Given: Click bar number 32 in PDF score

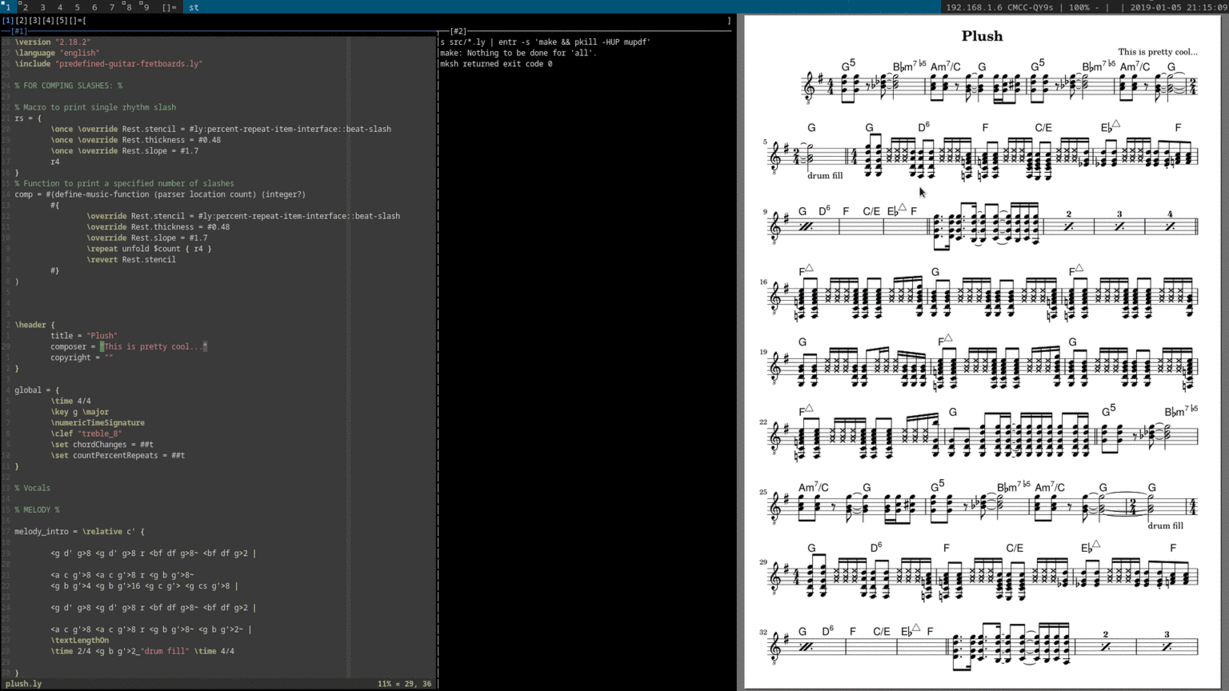Looking at the screenshot, I should (x=763, y=632).
